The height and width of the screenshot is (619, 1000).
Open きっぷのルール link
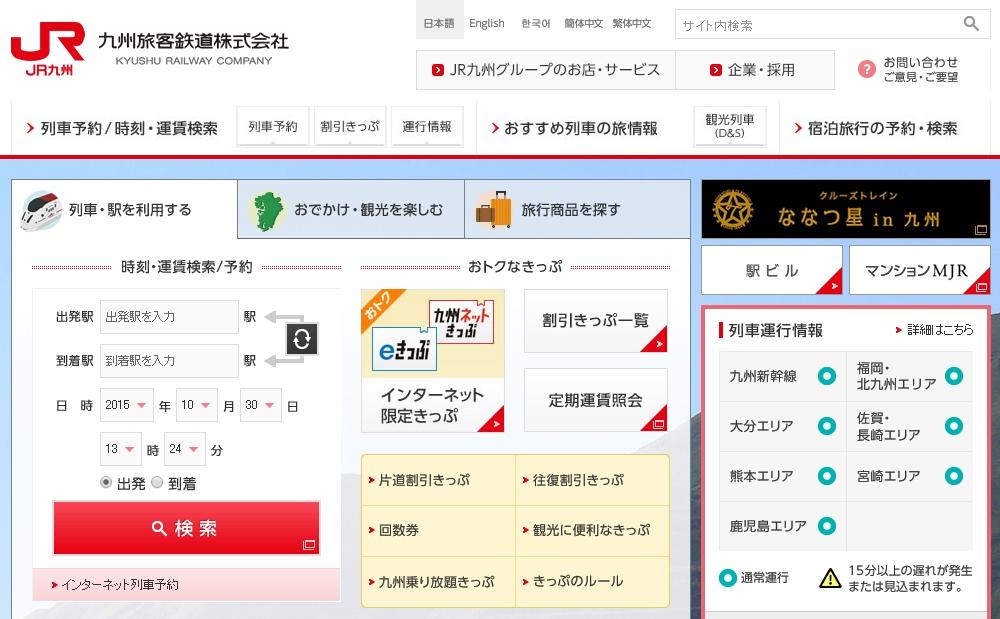(x=572, y=581)
